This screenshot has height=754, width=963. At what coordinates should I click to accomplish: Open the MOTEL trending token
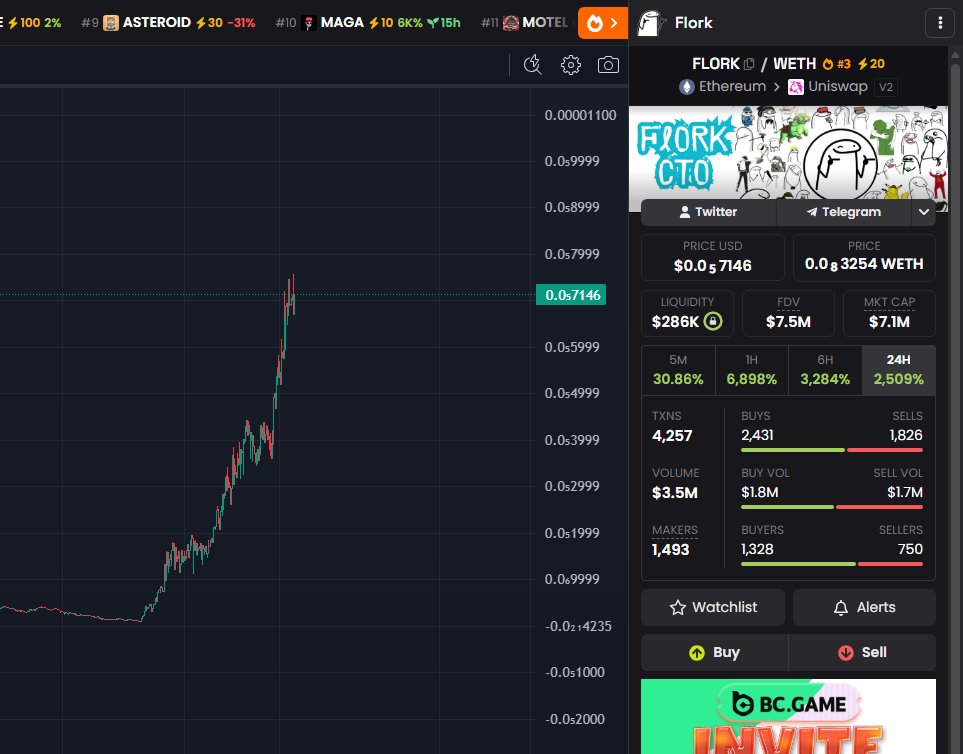point(525,23)
